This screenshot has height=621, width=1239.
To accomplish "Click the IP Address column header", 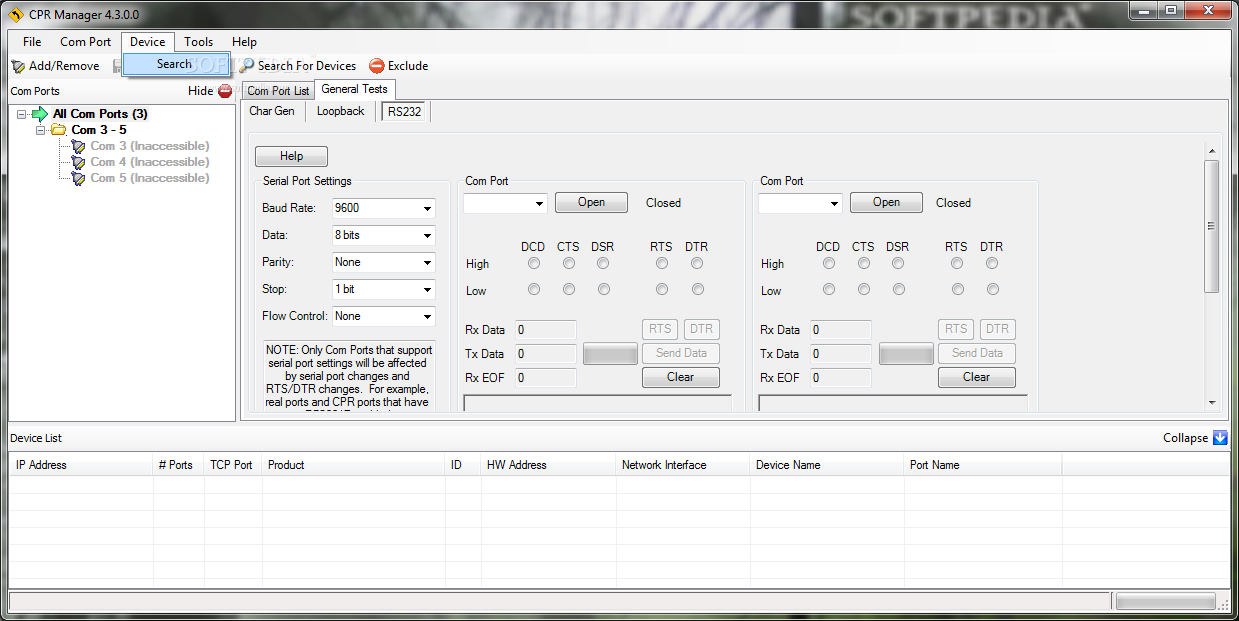I will [80, 465].
